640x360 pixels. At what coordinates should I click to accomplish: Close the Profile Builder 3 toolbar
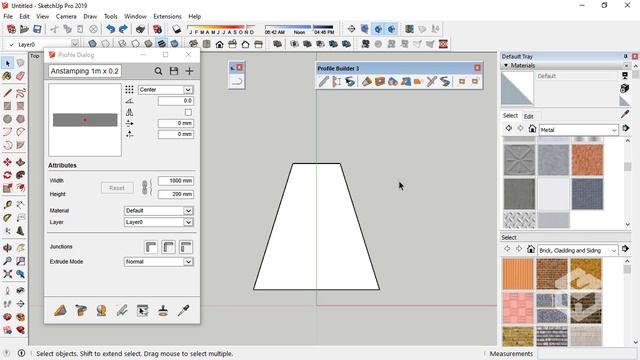pos(477,68)
